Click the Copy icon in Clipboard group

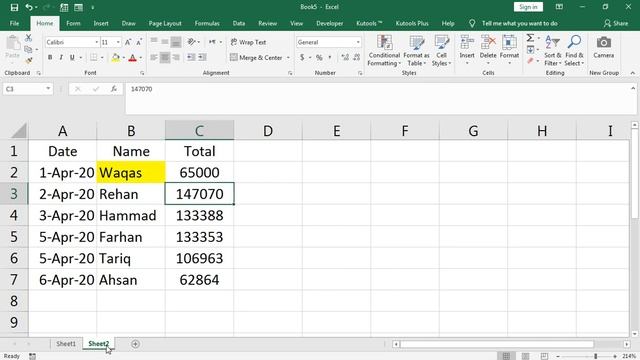[x=28, y=49]
